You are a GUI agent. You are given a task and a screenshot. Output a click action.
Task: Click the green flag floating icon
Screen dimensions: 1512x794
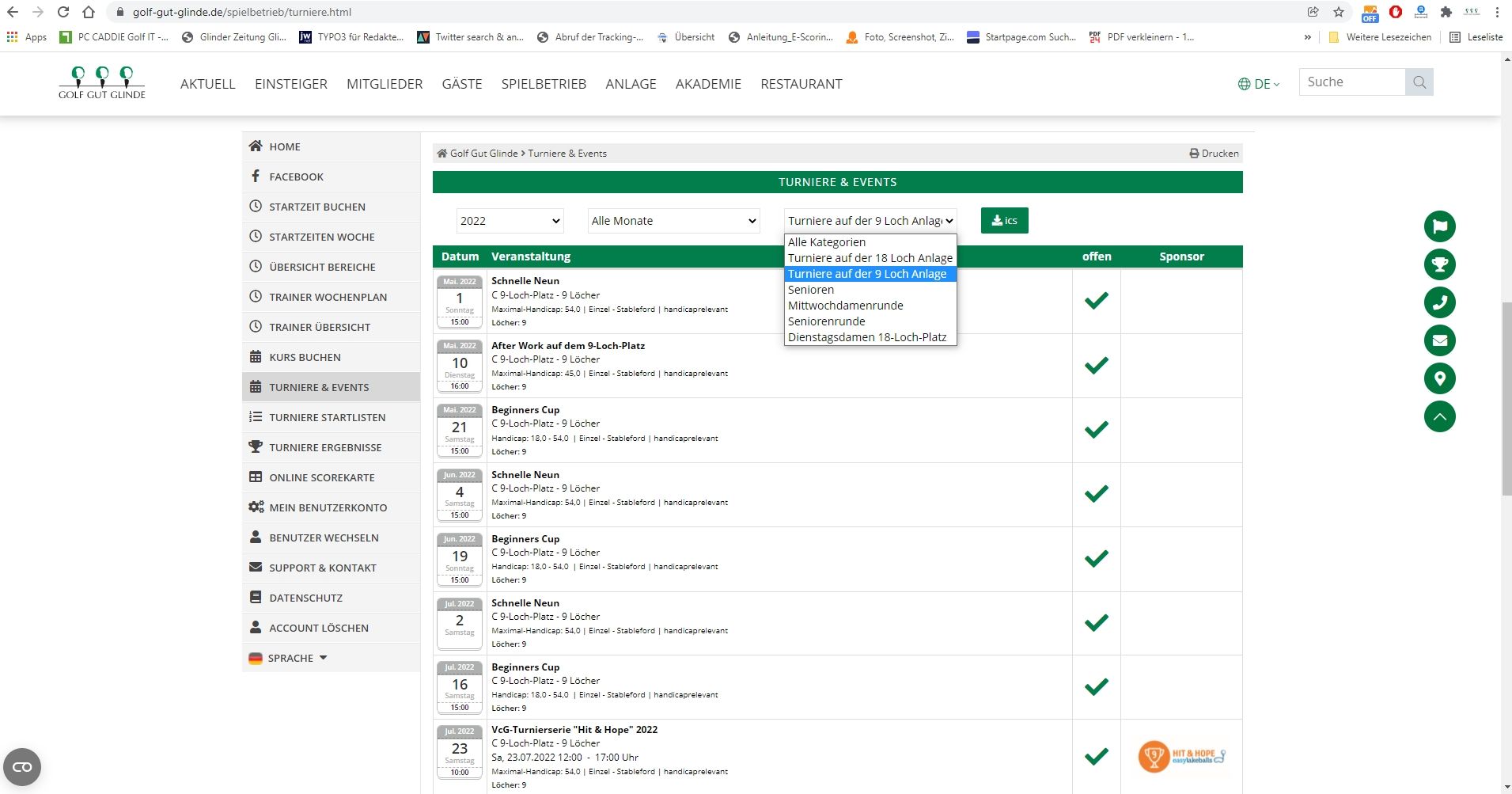(1439, 226)
